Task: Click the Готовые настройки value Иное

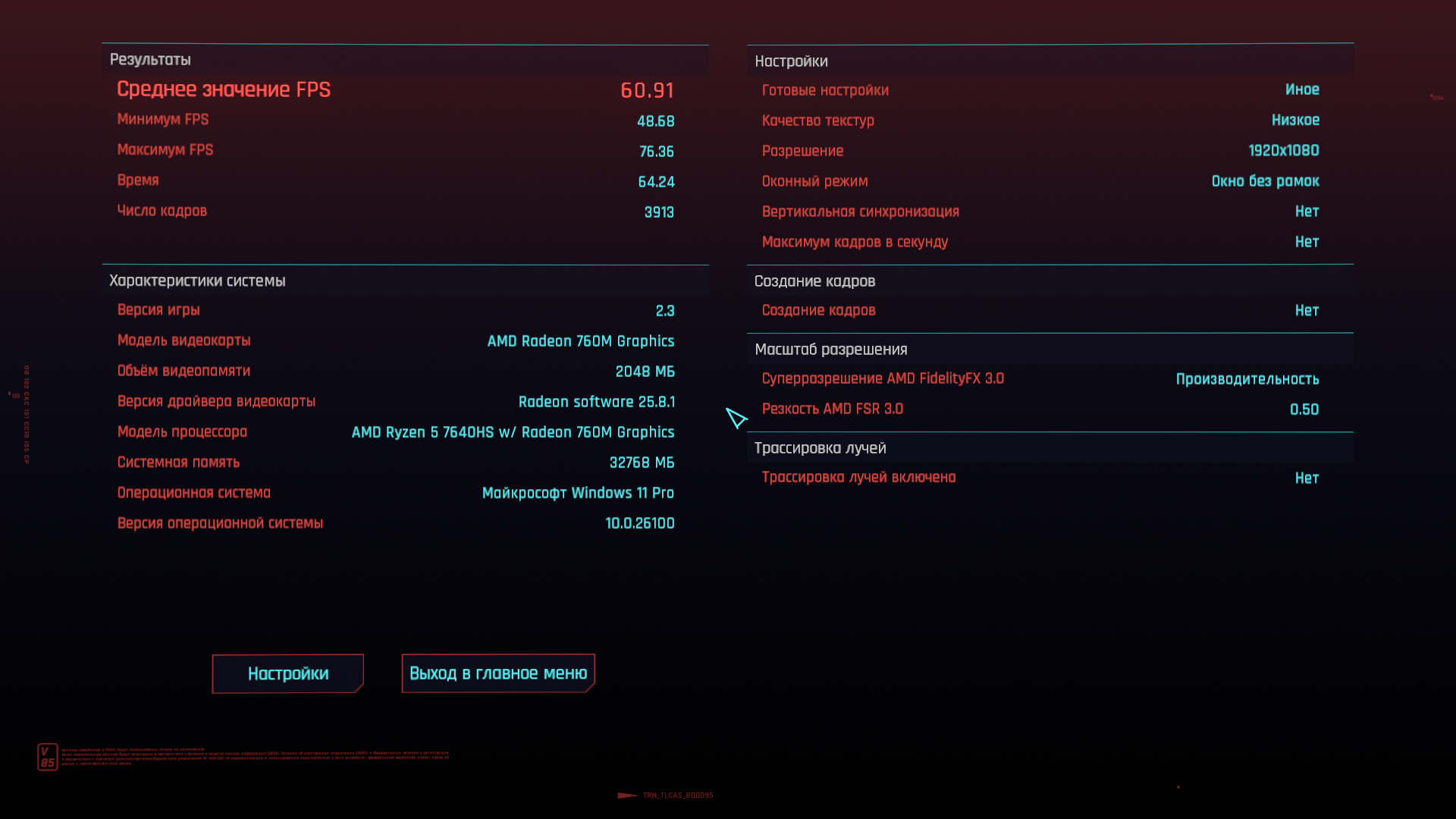Action: [1301, 89]
